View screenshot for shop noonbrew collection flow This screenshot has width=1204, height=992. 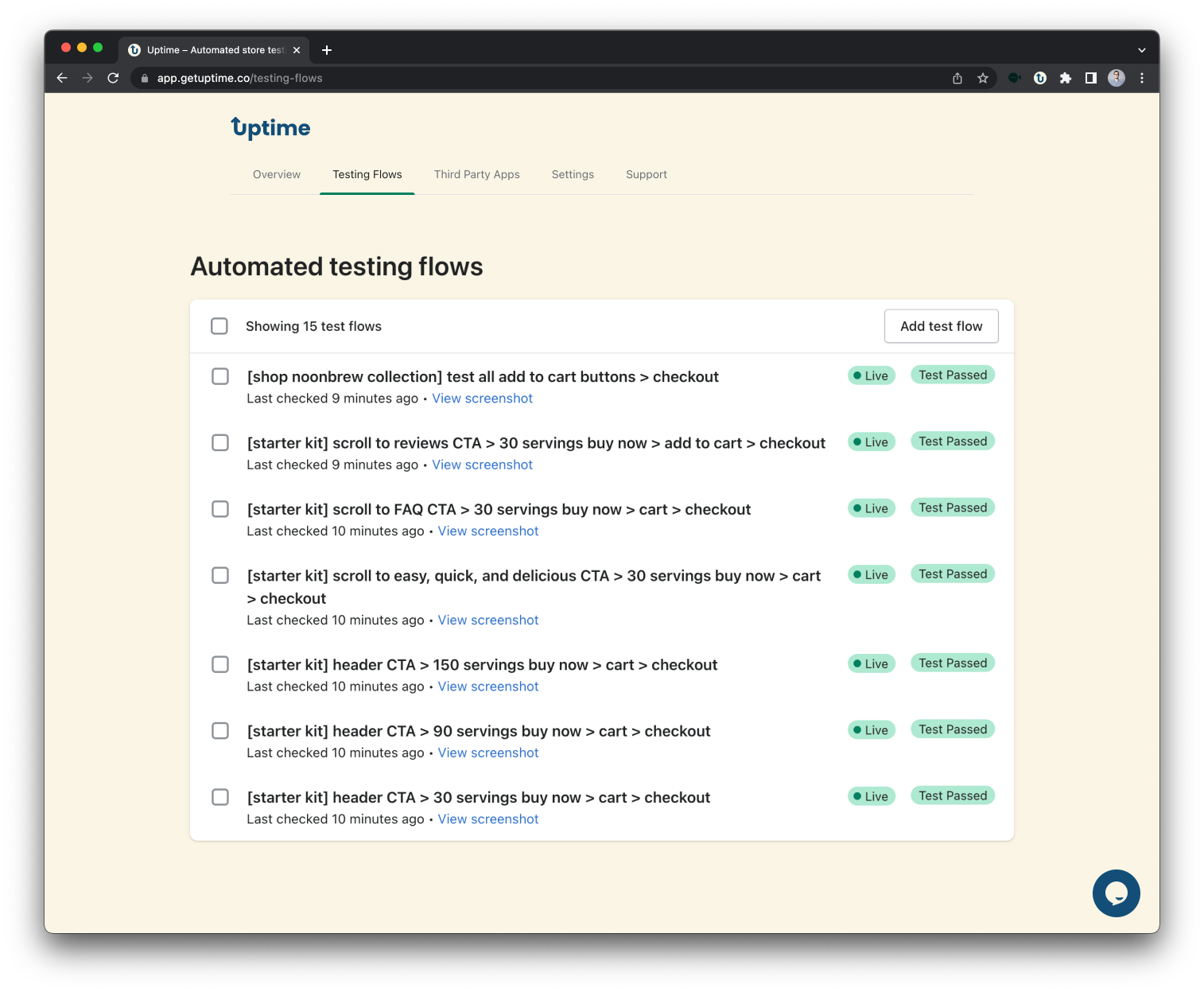click(482, 399)
